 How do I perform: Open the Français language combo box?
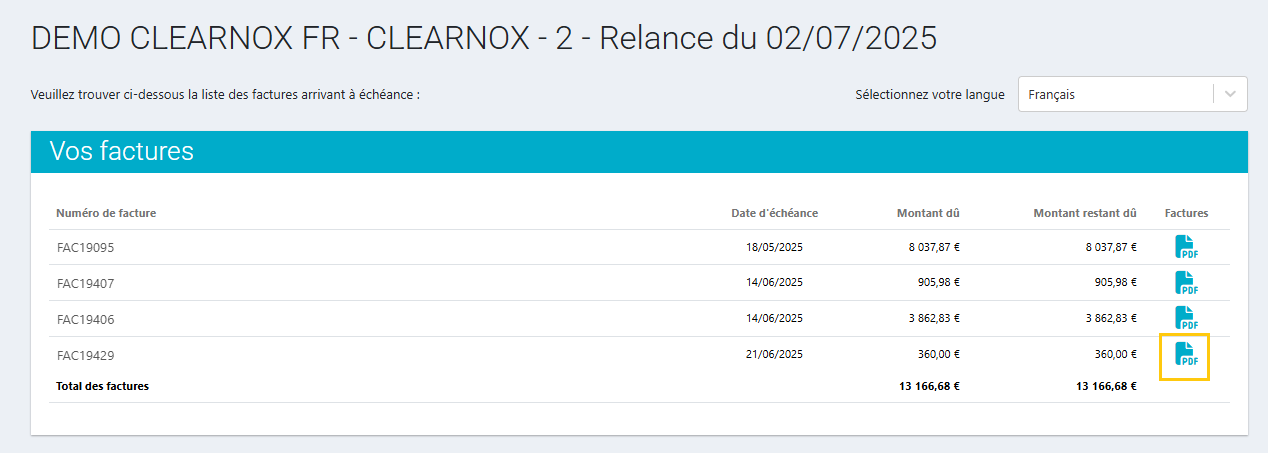click(x=1115, y=95)
